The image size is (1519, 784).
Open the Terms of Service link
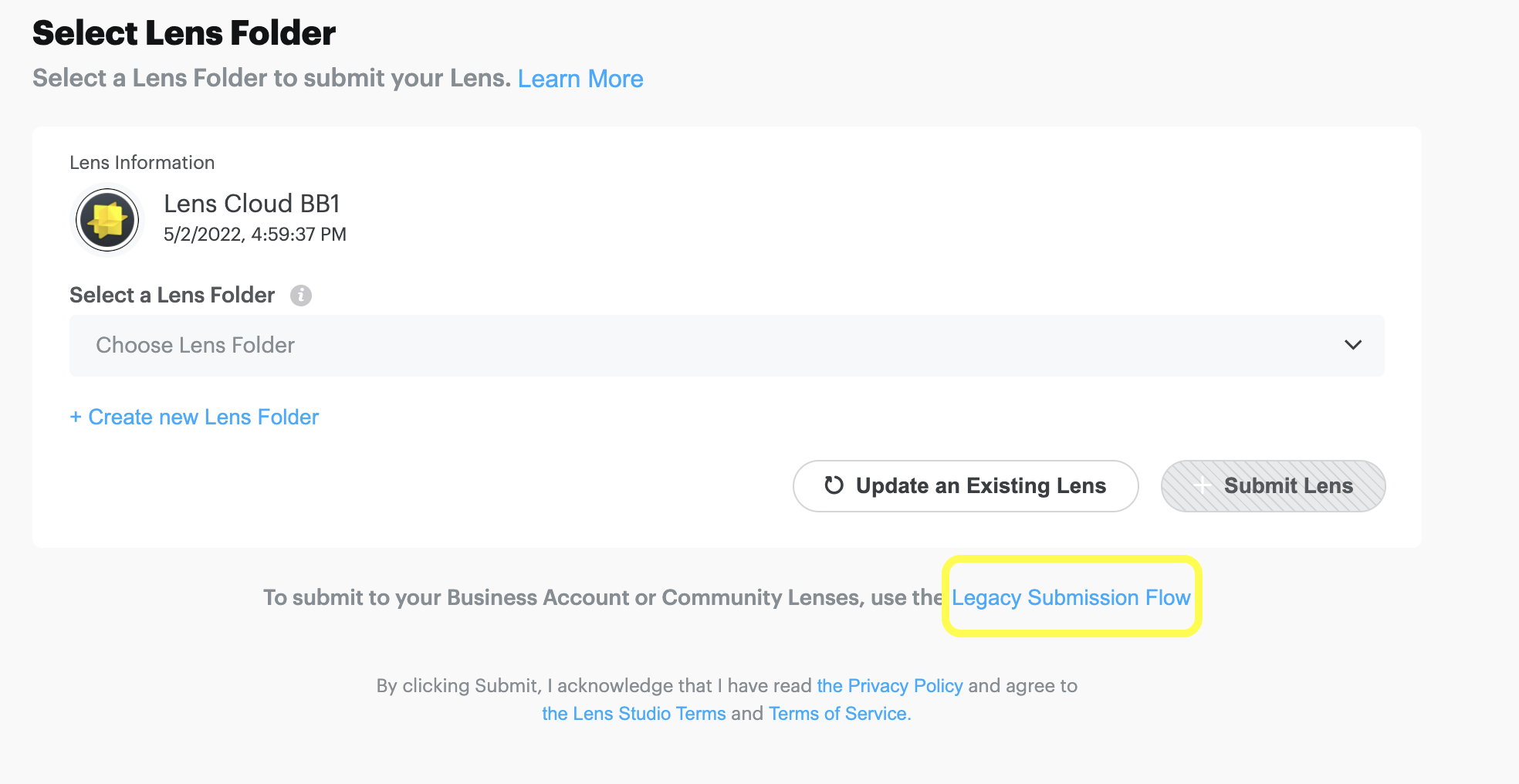click(x=839, y=714)
